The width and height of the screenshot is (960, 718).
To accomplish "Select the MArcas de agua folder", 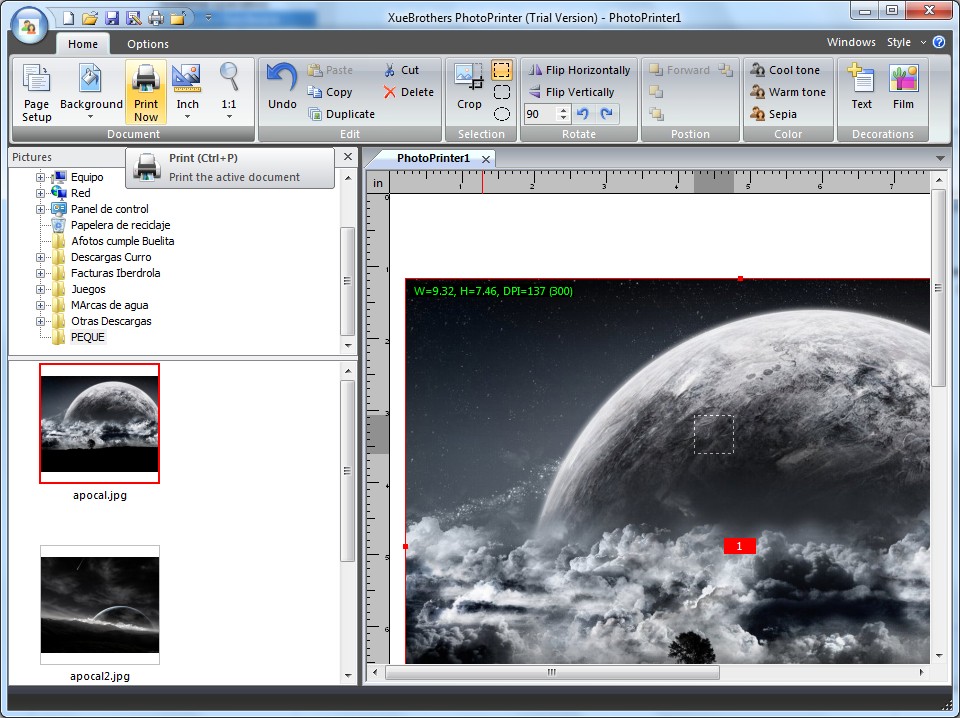I will coord(109,305).
